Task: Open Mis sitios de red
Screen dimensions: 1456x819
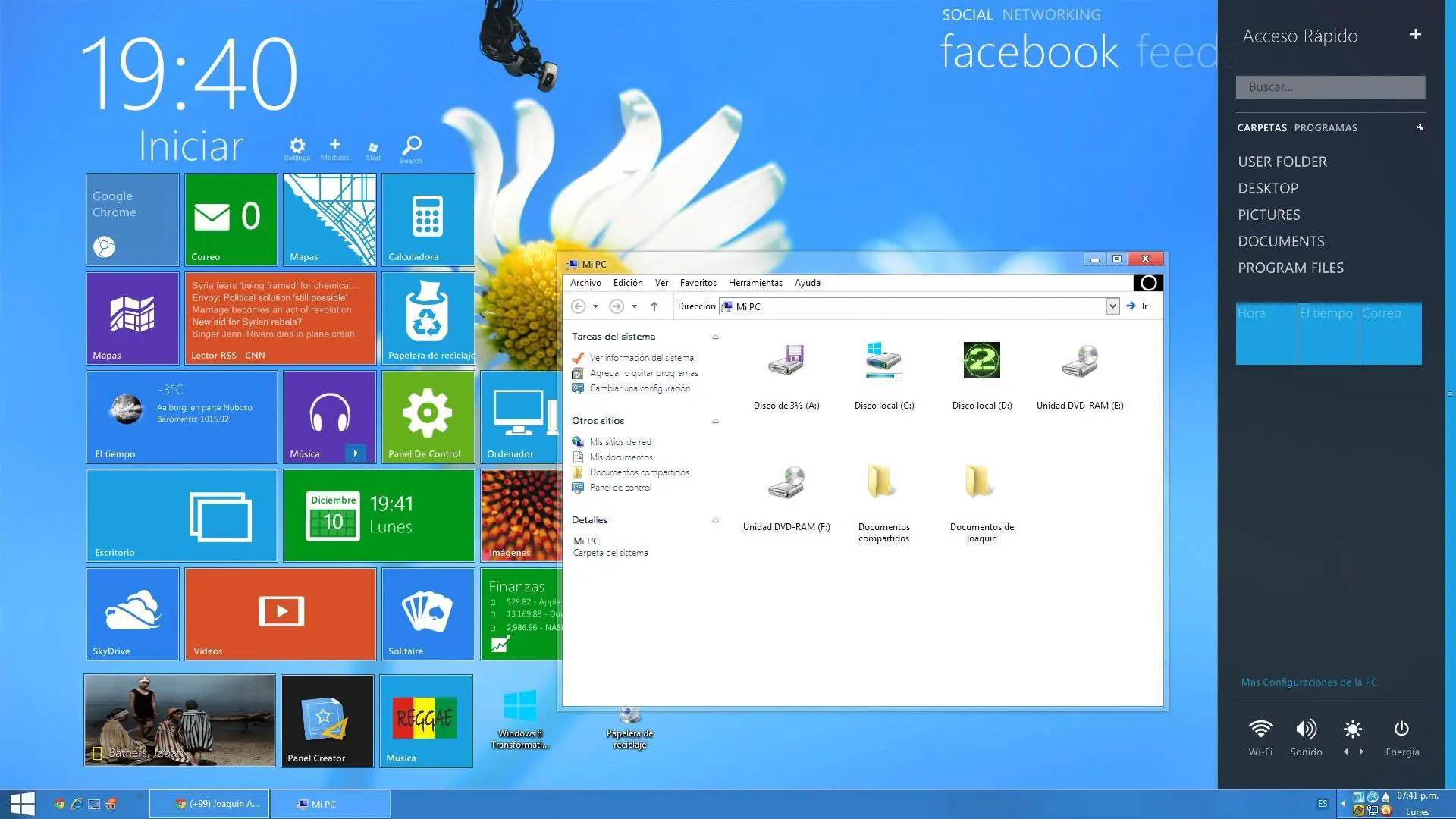Action: pos(620,442)
